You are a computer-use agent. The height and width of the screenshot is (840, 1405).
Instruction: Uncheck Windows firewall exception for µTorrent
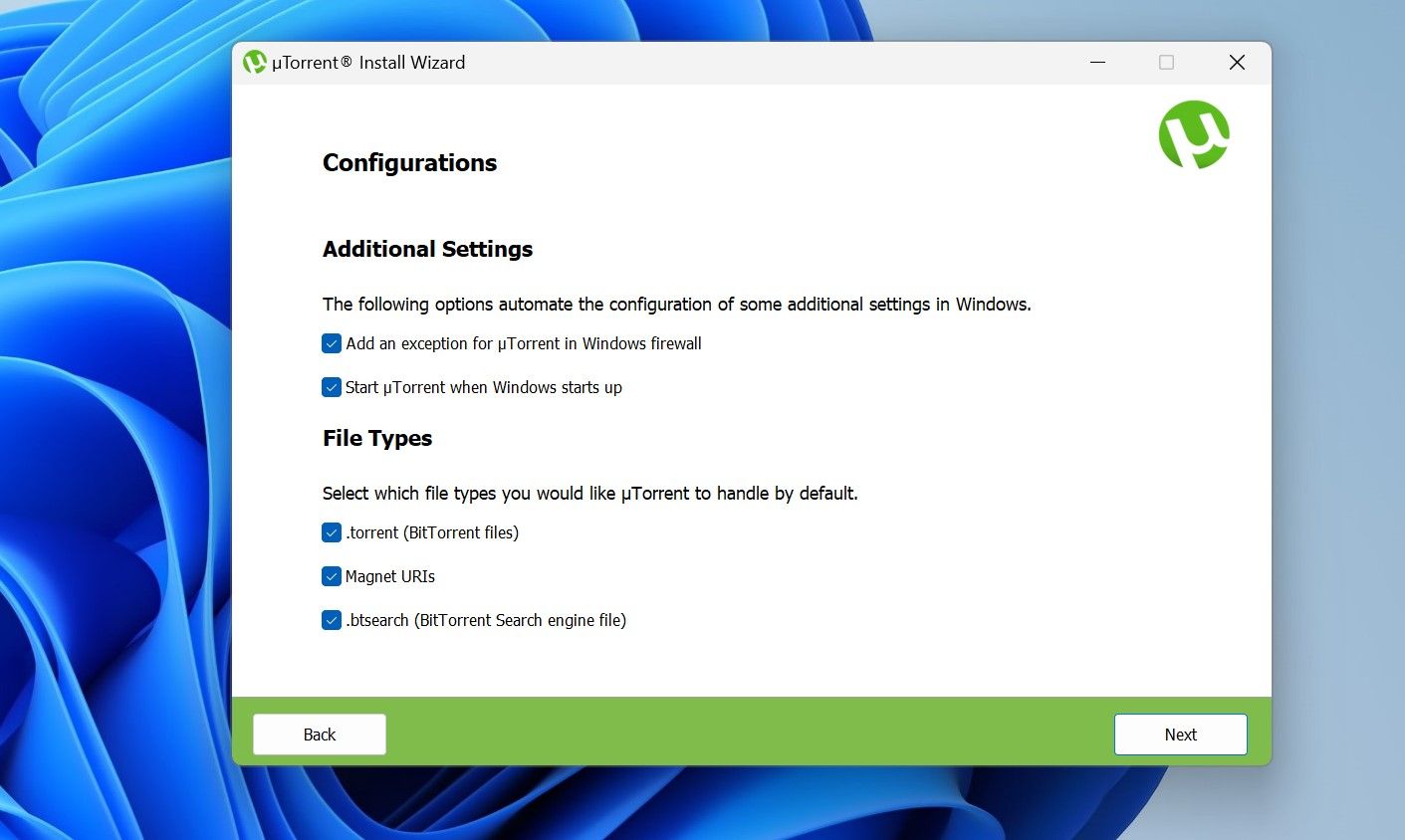coord(331,342)
